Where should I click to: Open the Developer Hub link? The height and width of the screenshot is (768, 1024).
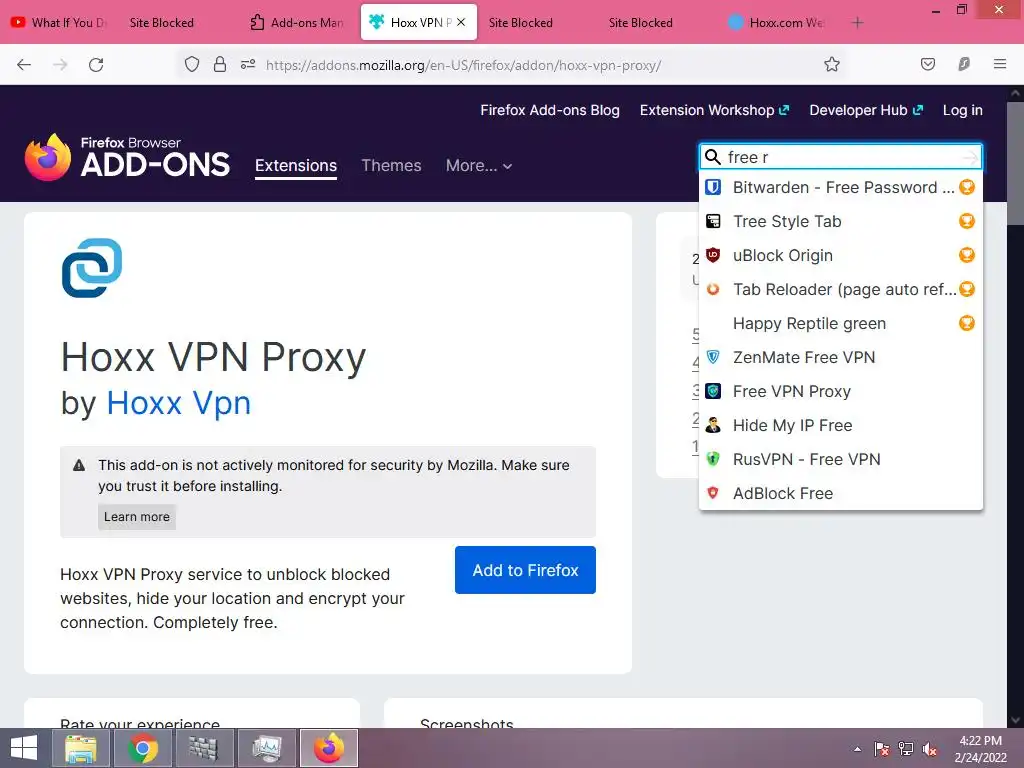866,110
